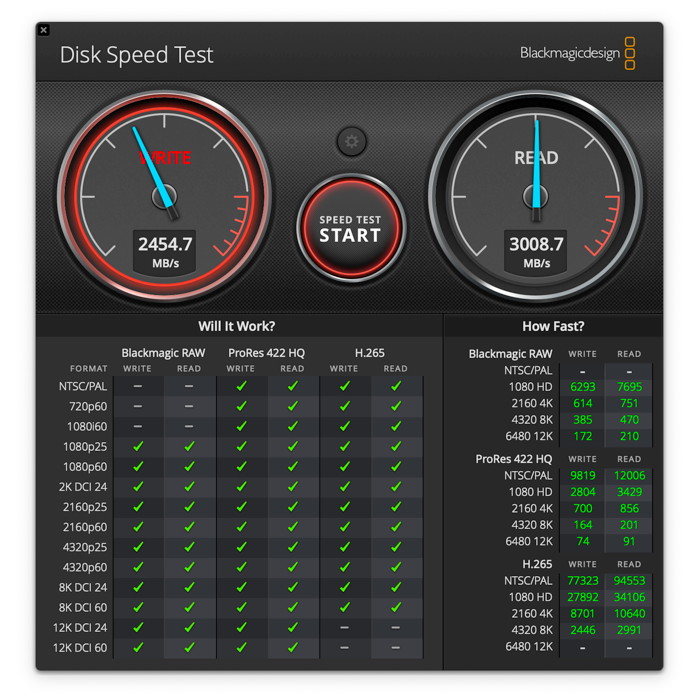
Task: Click H.265 write dash for 12K DCI 24
Action: pyautogui.click(x=344, y=627)
